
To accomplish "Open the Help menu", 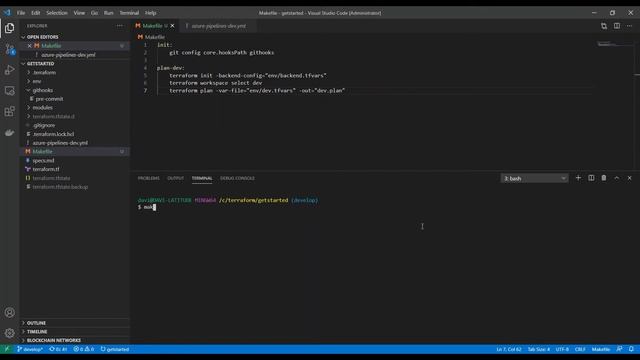I will pyautogui.click(x=150, y=13).
